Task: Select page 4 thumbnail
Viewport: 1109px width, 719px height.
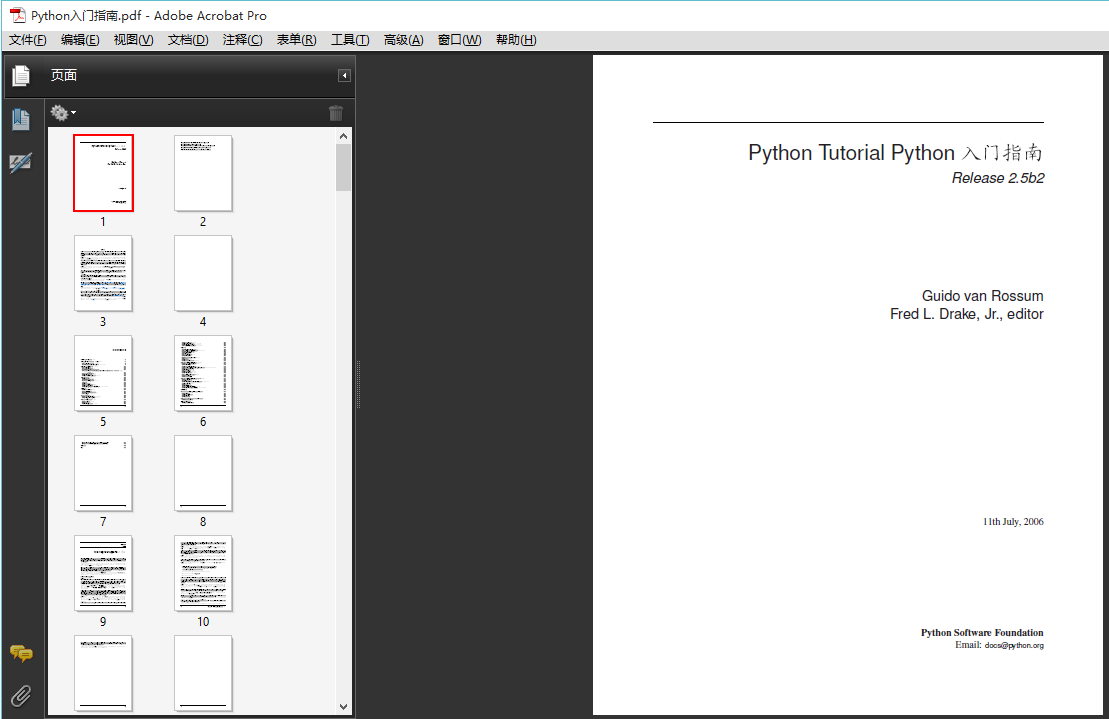Action: coord(203,273)
